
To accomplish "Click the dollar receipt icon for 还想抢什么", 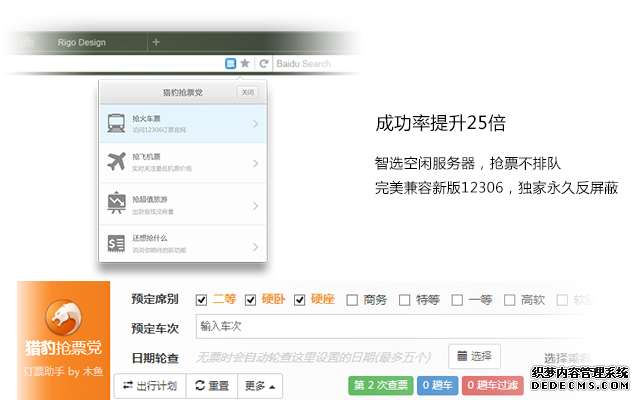I will pyautogui.click(x=116, y=244).
